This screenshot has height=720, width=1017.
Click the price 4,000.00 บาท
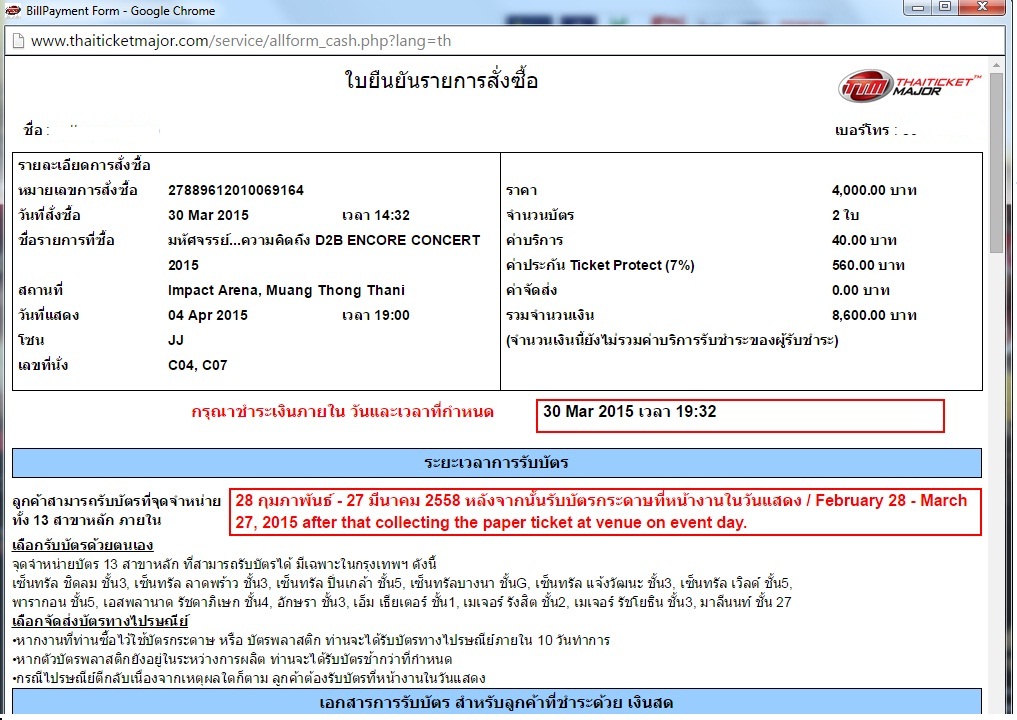coord(874,190)
